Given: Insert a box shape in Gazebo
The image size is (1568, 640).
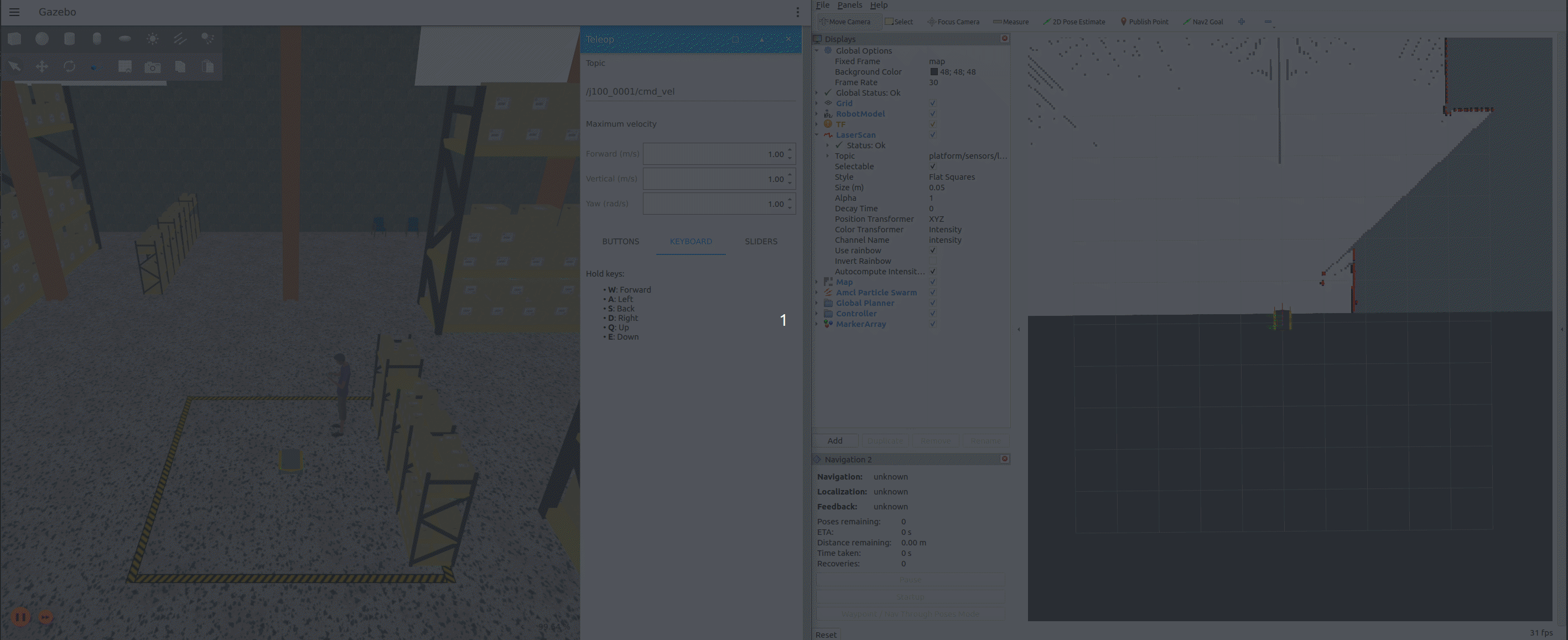Looking at the screenshot, I should coord(14,39).
